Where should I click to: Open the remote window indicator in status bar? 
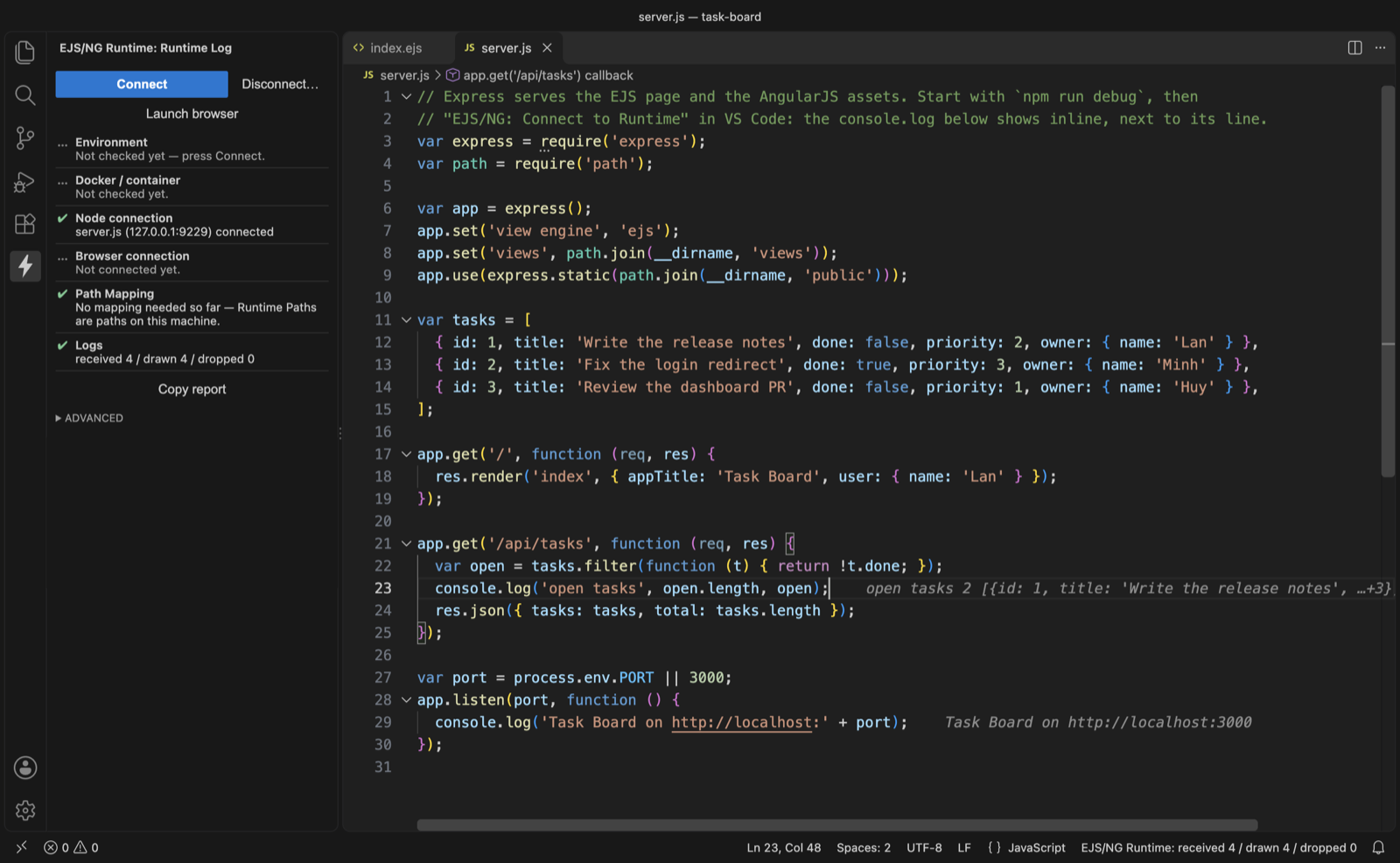point(22,847)
